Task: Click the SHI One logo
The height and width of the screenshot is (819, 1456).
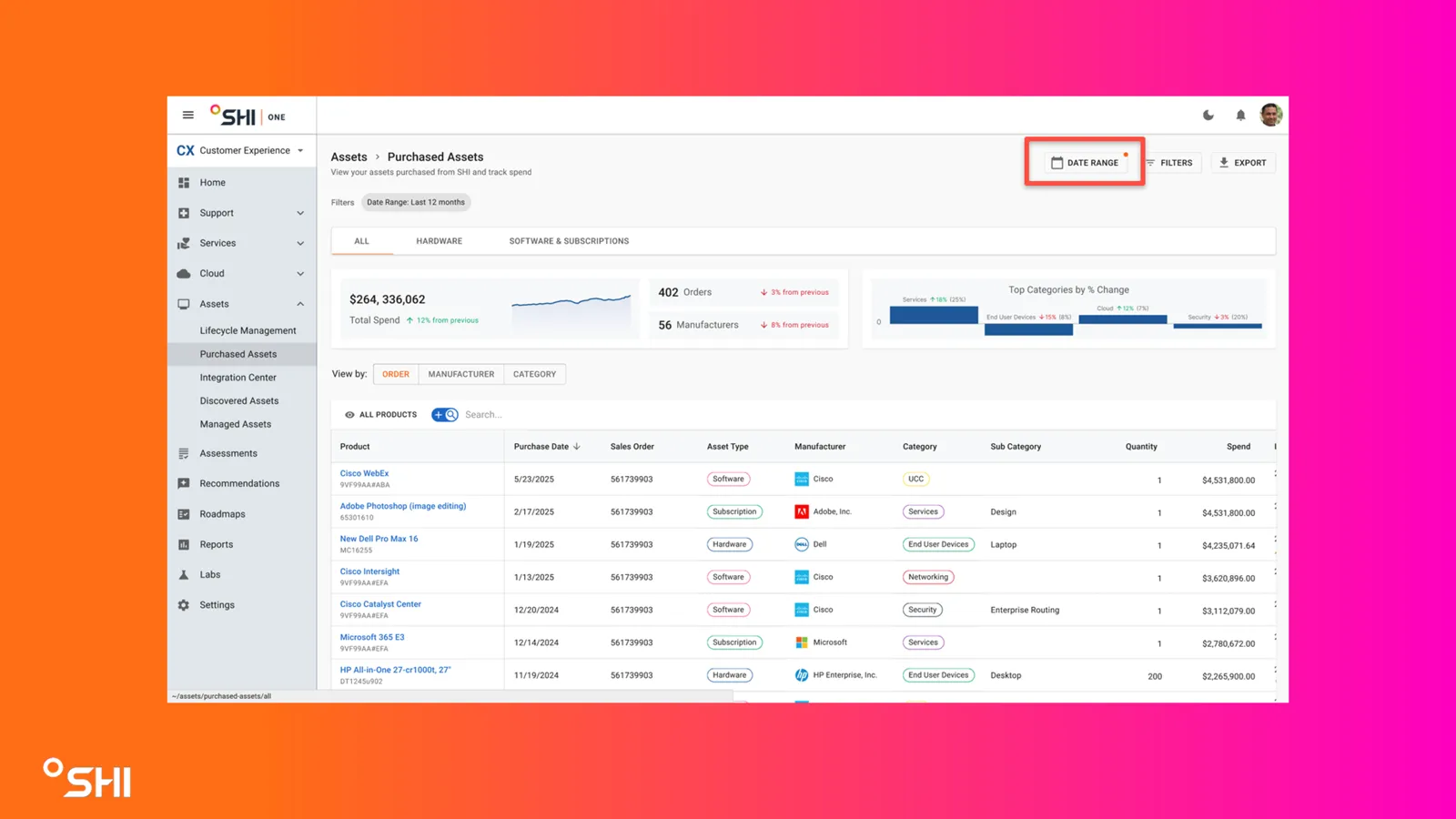Action: pyautogui.click(x=248, y=116)
